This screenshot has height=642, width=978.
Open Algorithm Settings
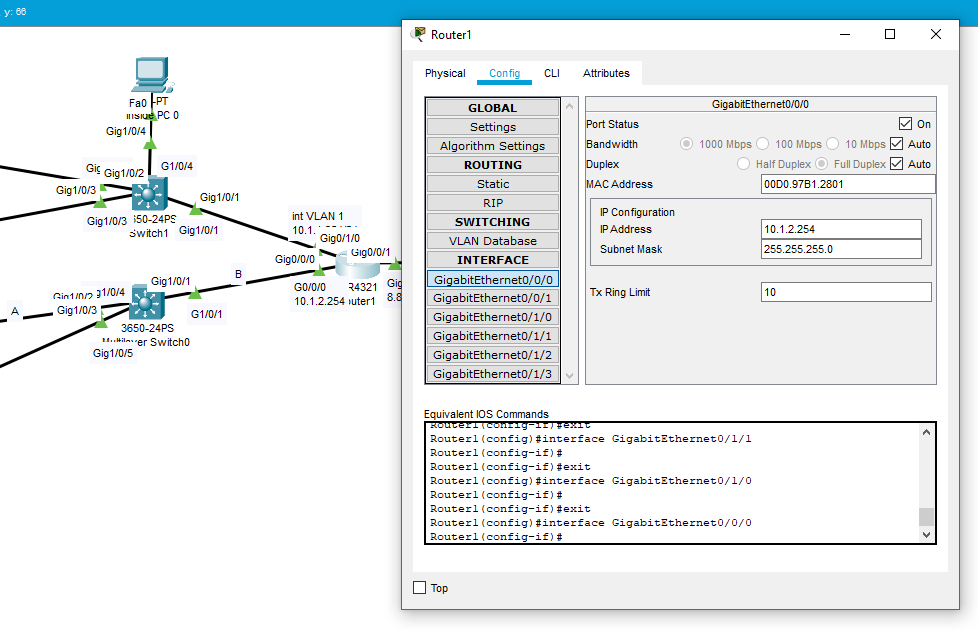[x=493, y=145]
